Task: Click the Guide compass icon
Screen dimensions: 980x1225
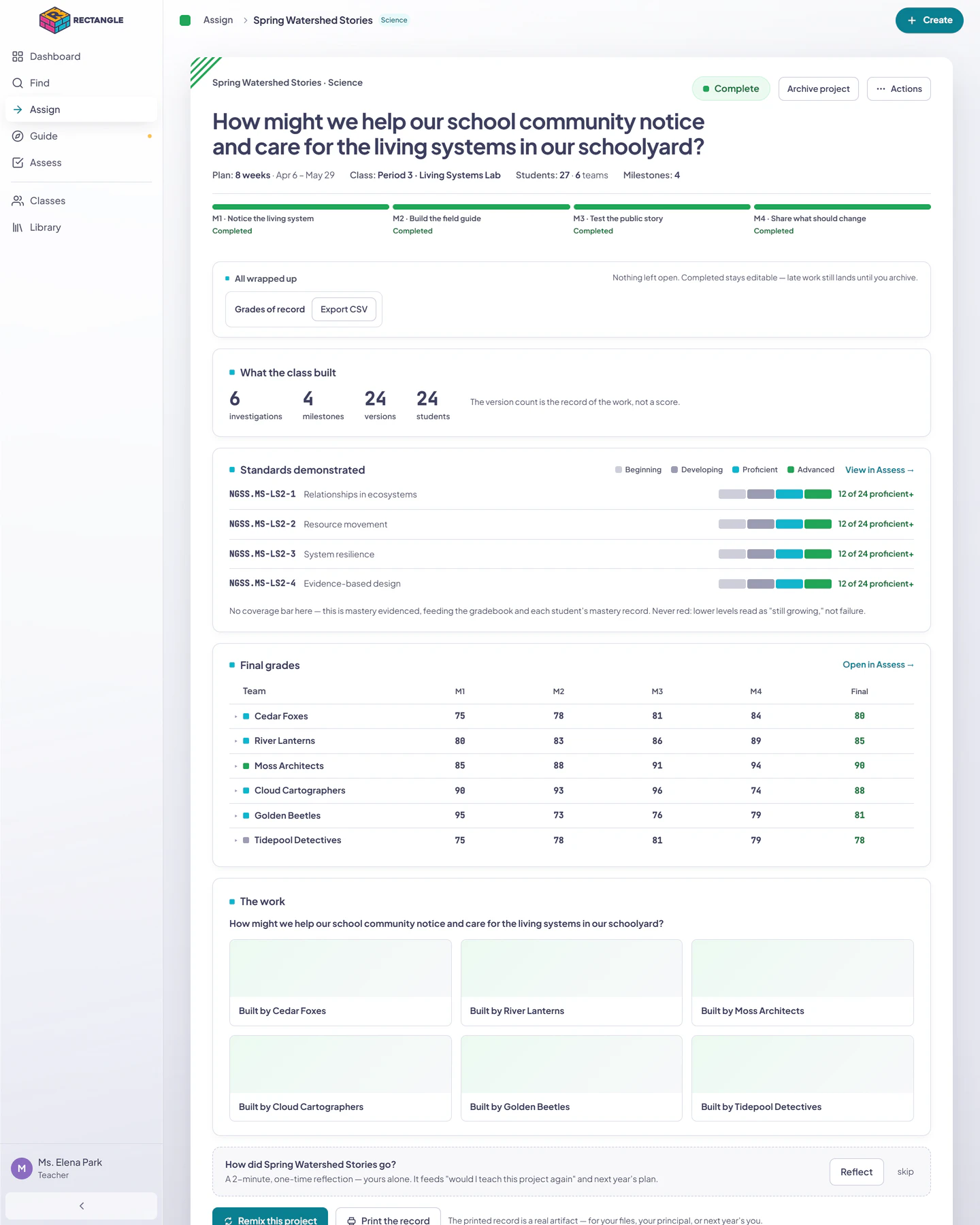Action: [18, 136]
